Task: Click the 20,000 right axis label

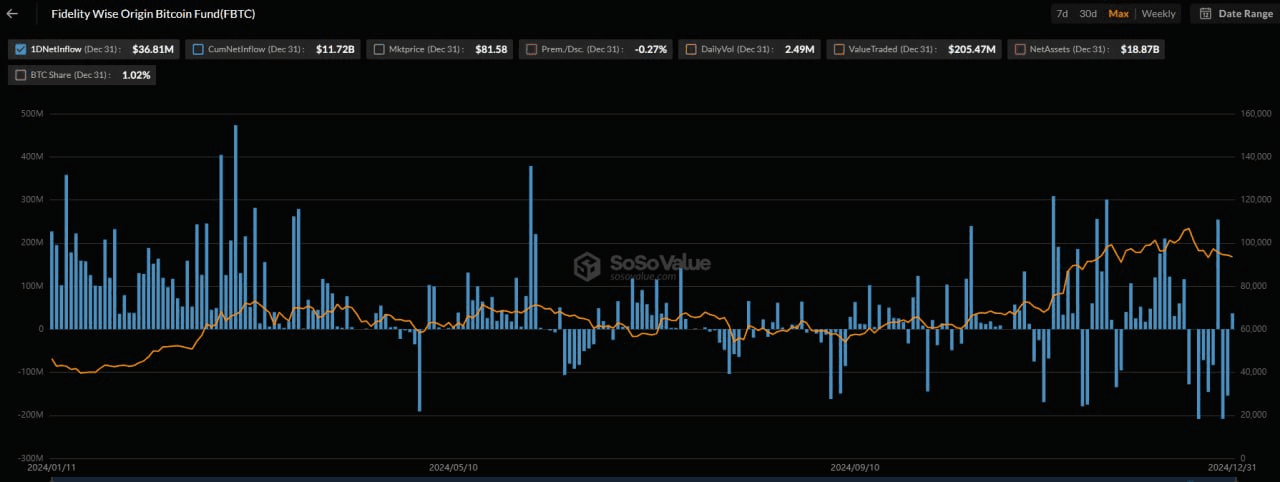Action: click(x=1254, y=415)
